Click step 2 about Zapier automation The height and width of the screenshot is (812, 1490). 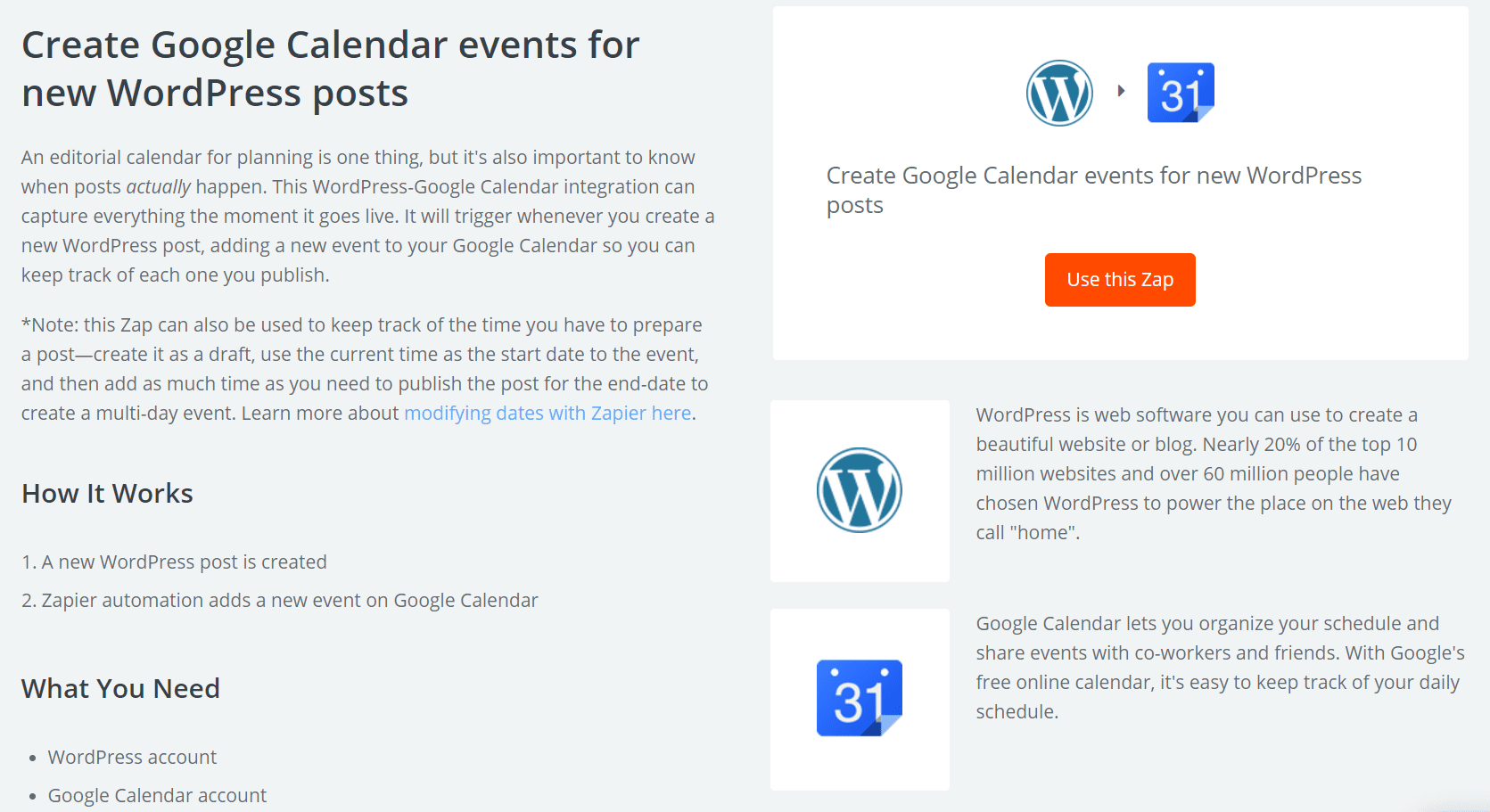(x=281, y=600)
